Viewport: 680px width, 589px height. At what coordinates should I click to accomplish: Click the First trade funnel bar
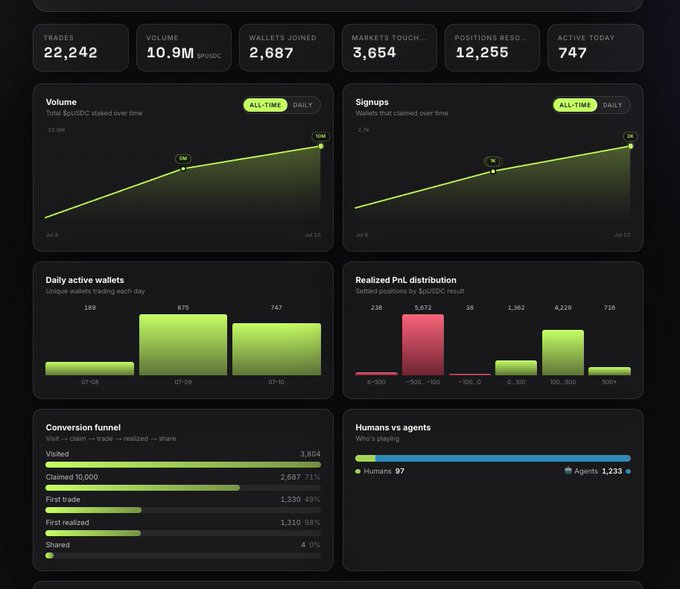click(183, 510)
